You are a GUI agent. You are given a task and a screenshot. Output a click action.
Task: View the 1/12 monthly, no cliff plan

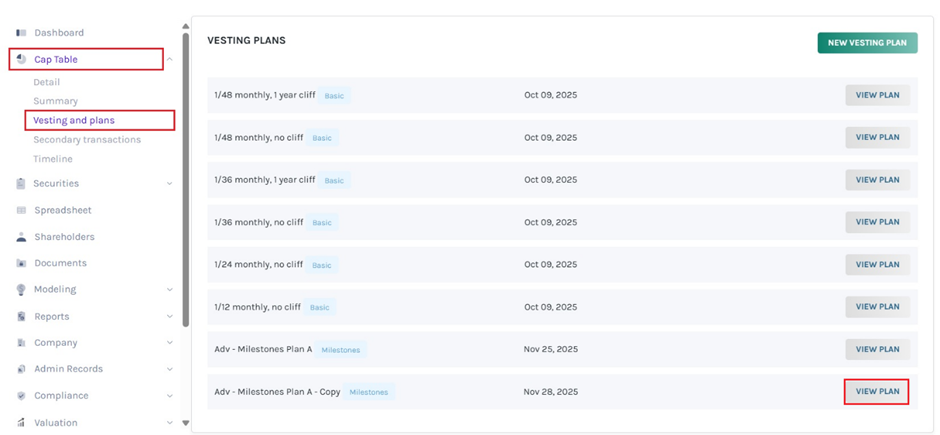(877, 307)
